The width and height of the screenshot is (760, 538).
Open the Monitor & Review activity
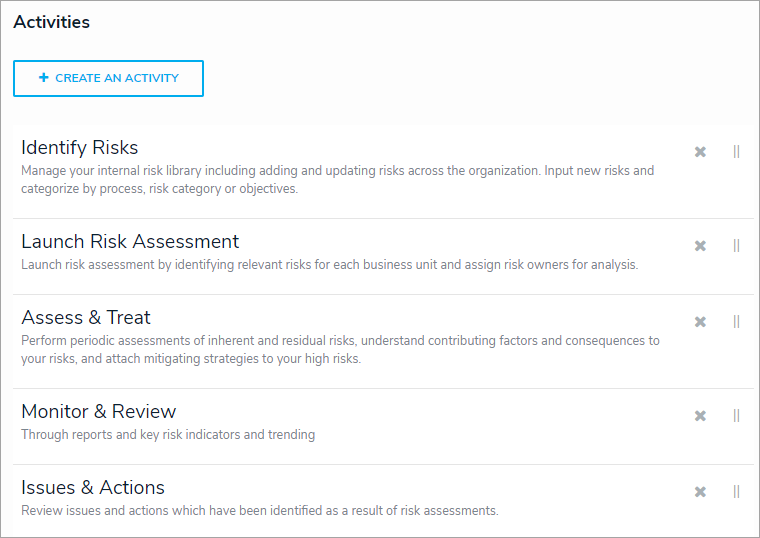(99, 412)
